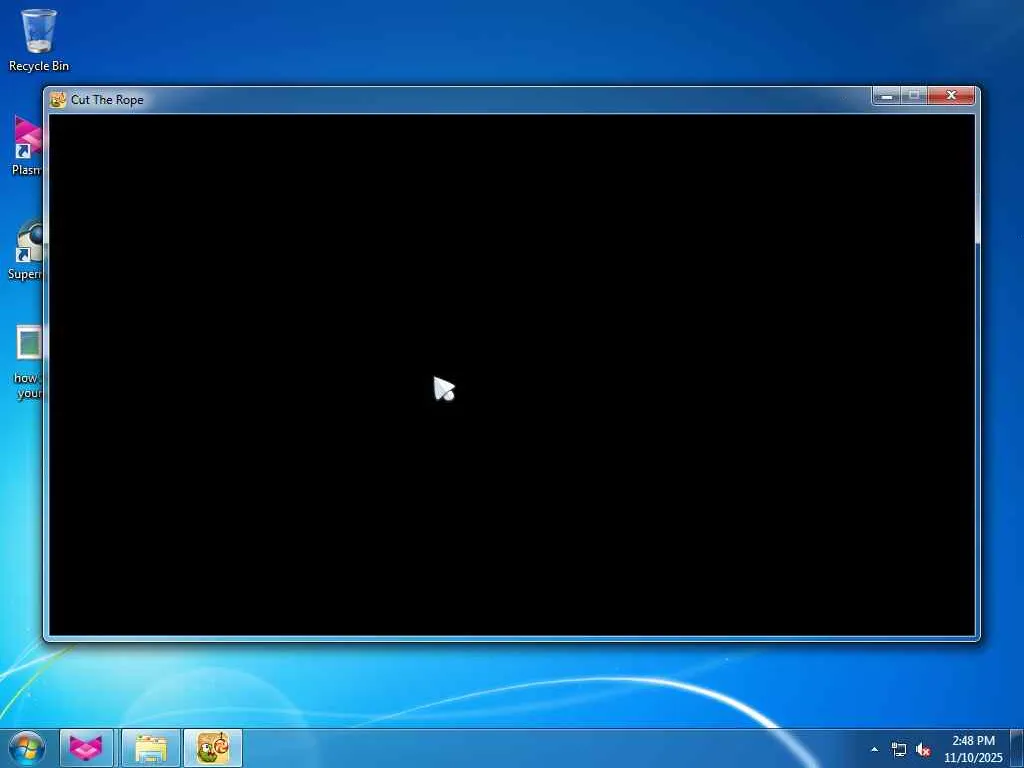Select Cut The Rope taskbar button
1024x768 pixels.
213,748
